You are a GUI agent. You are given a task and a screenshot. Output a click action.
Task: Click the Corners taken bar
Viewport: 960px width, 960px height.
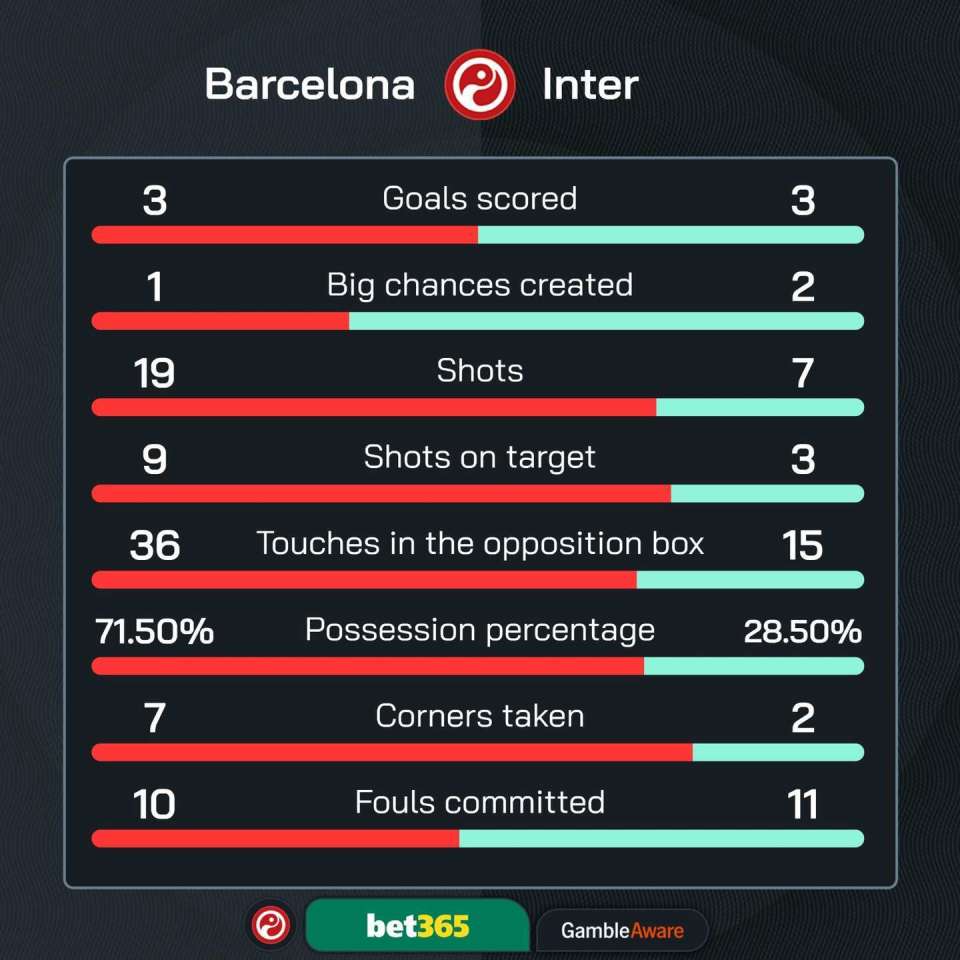click(478, 752)
